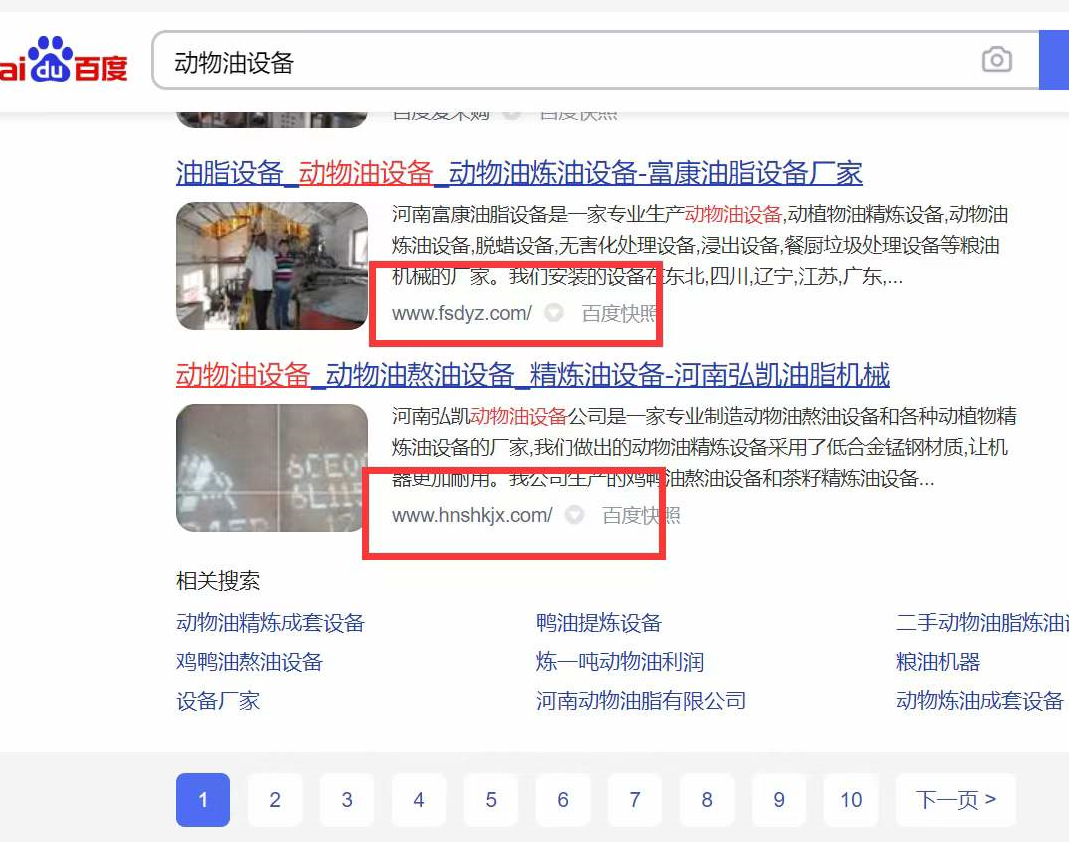The width and height of the screenshot is (1069, 842).
Task: Click related search 炼一吨动物油利润
Action: click(x=620, y=661)
